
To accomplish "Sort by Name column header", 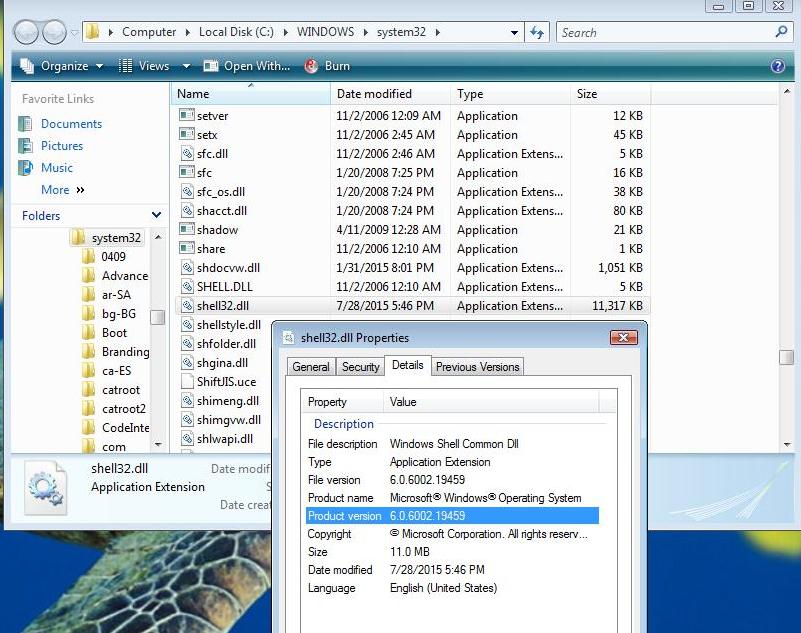I will coord(251,94).
